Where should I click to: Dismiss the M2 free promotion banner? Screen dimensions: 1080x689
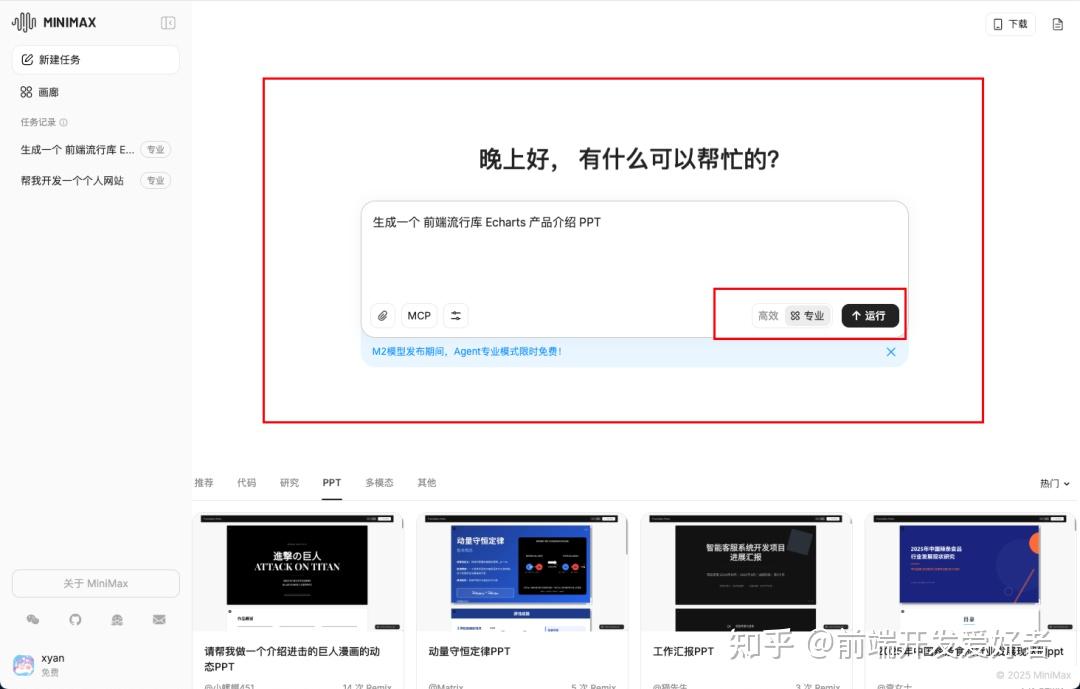[x=891, y=352]
